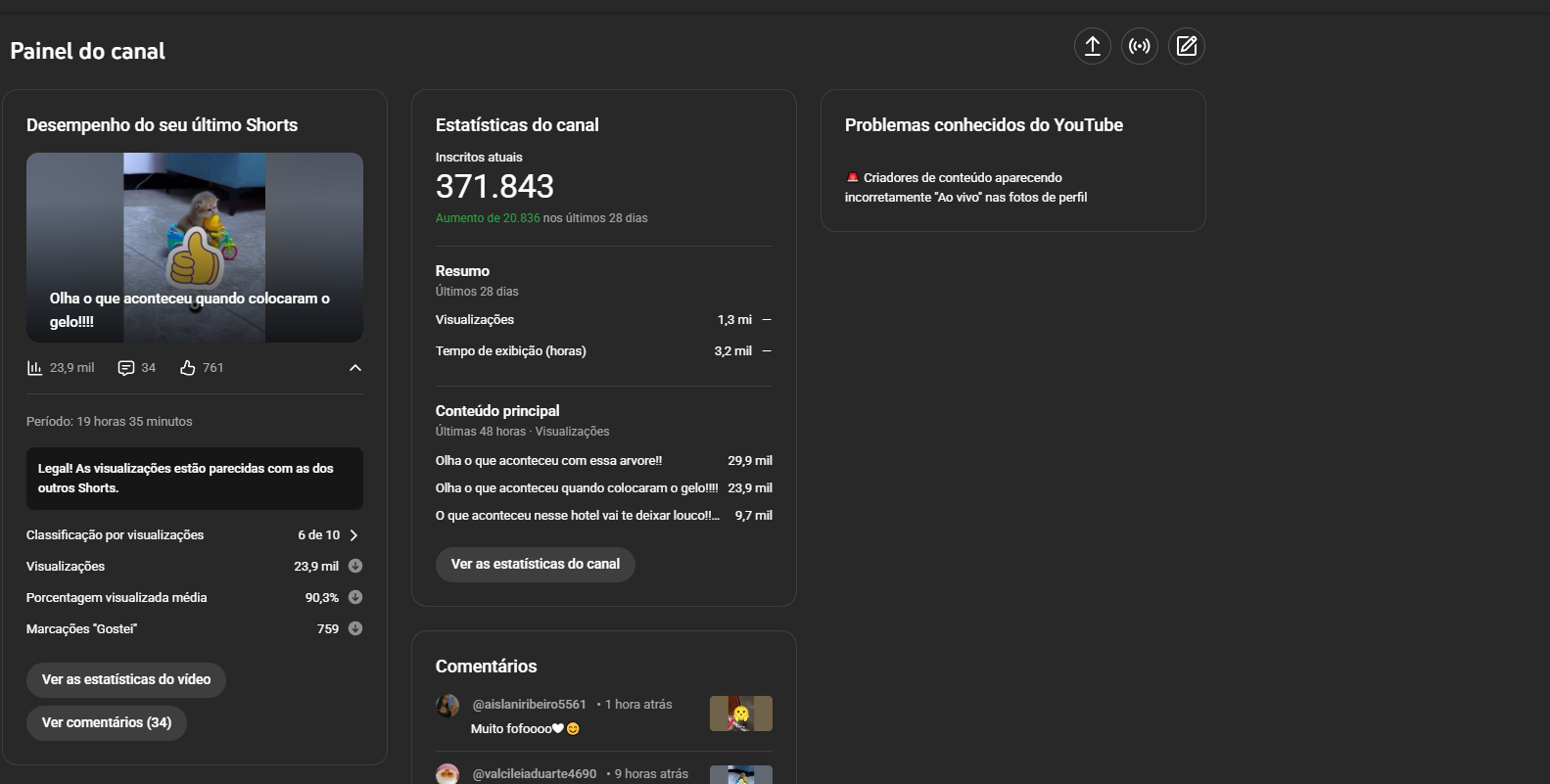Click down-arrow icon beside Visualizações 23,9 mil
1550x784 pixels.
tap(355, 566)
